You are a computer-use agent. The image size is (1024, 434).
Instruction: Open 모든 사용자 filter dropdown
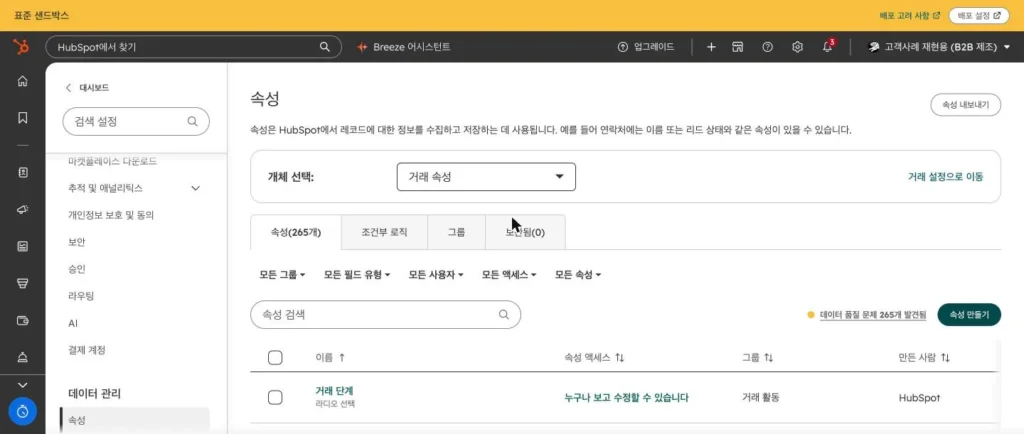click(x=436, y=275)
